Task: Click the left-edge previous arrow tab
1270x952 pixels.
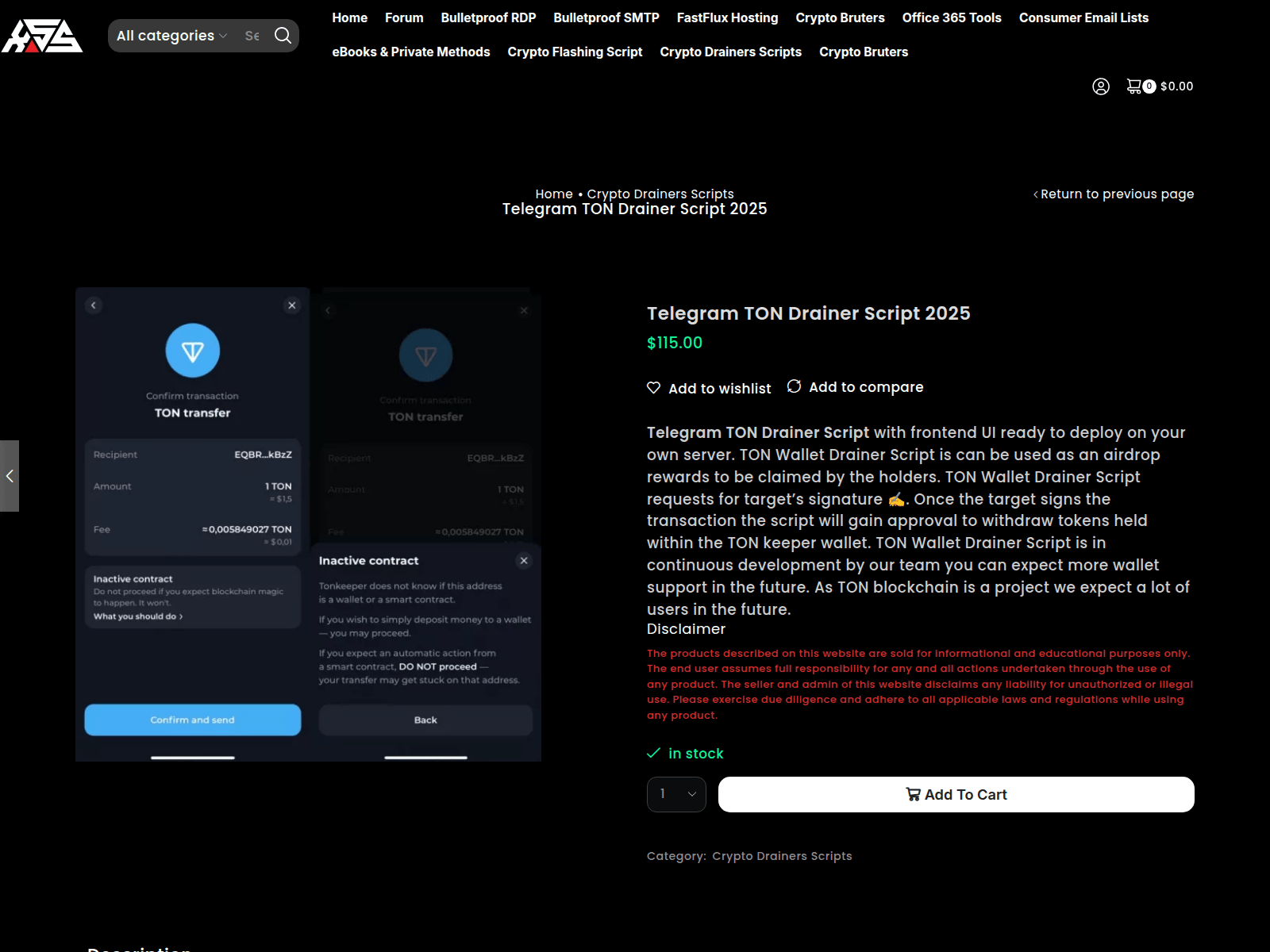Action: tap(10, 476)
